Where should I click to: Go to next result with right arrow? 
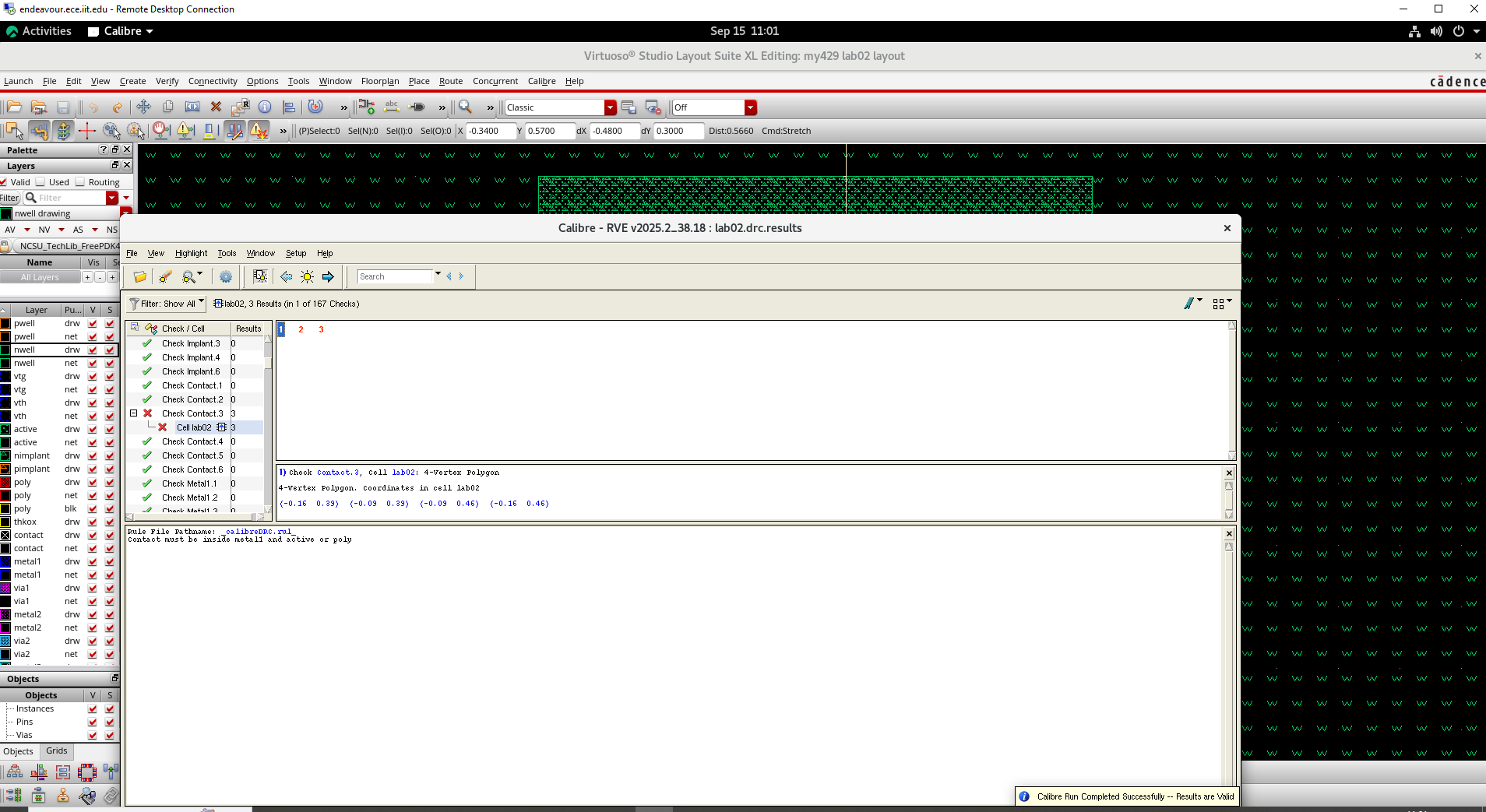328,276
